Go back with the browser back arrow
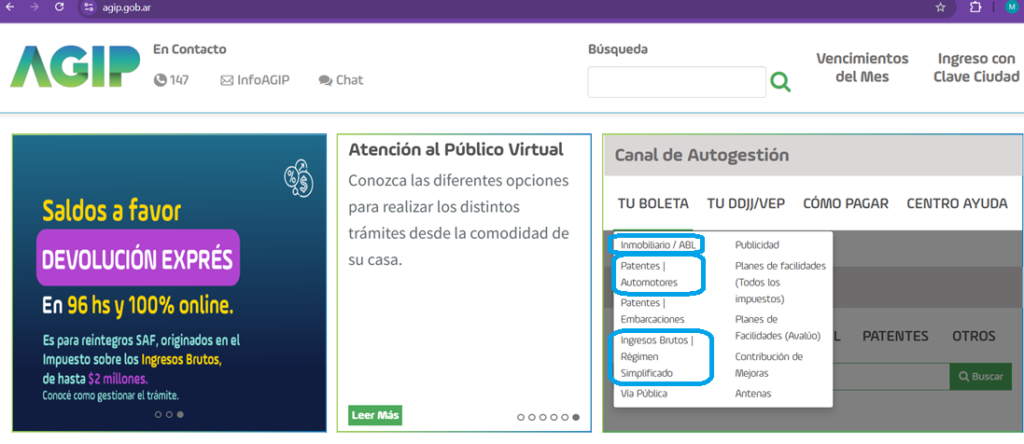The image size is (1024, 444). (11, 7)
